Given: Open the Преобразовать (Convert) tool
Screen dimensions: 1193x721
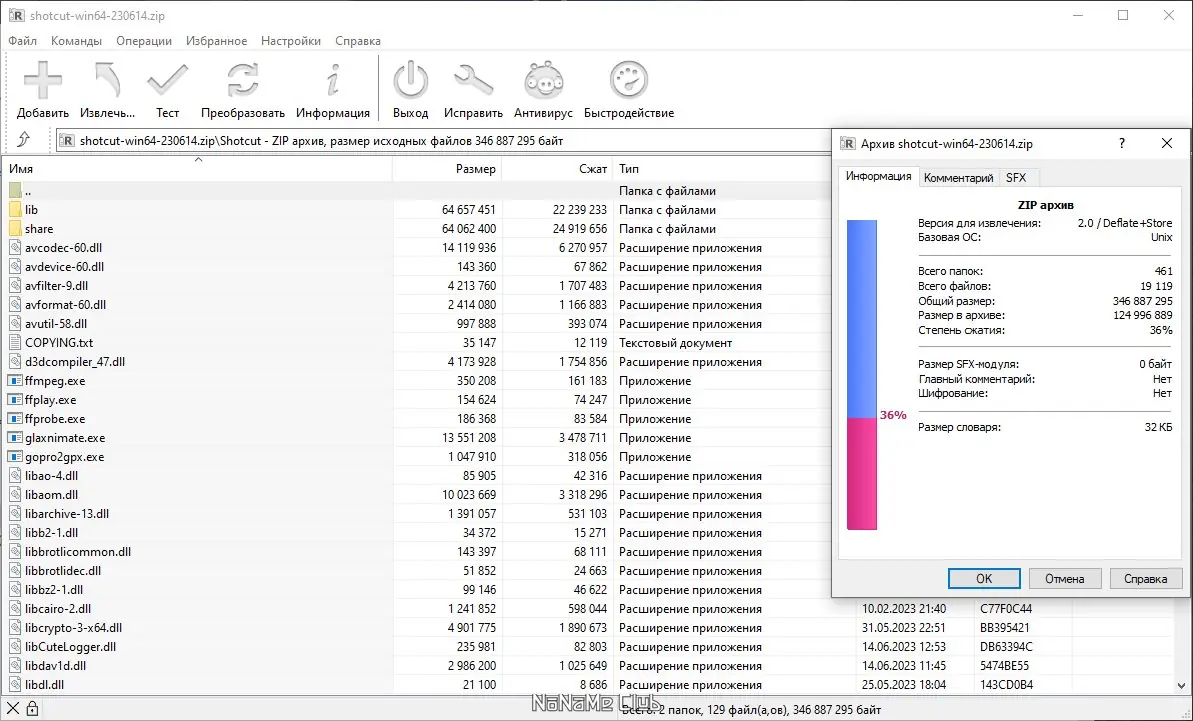Looking at the screenshot, I should (243, 81).
